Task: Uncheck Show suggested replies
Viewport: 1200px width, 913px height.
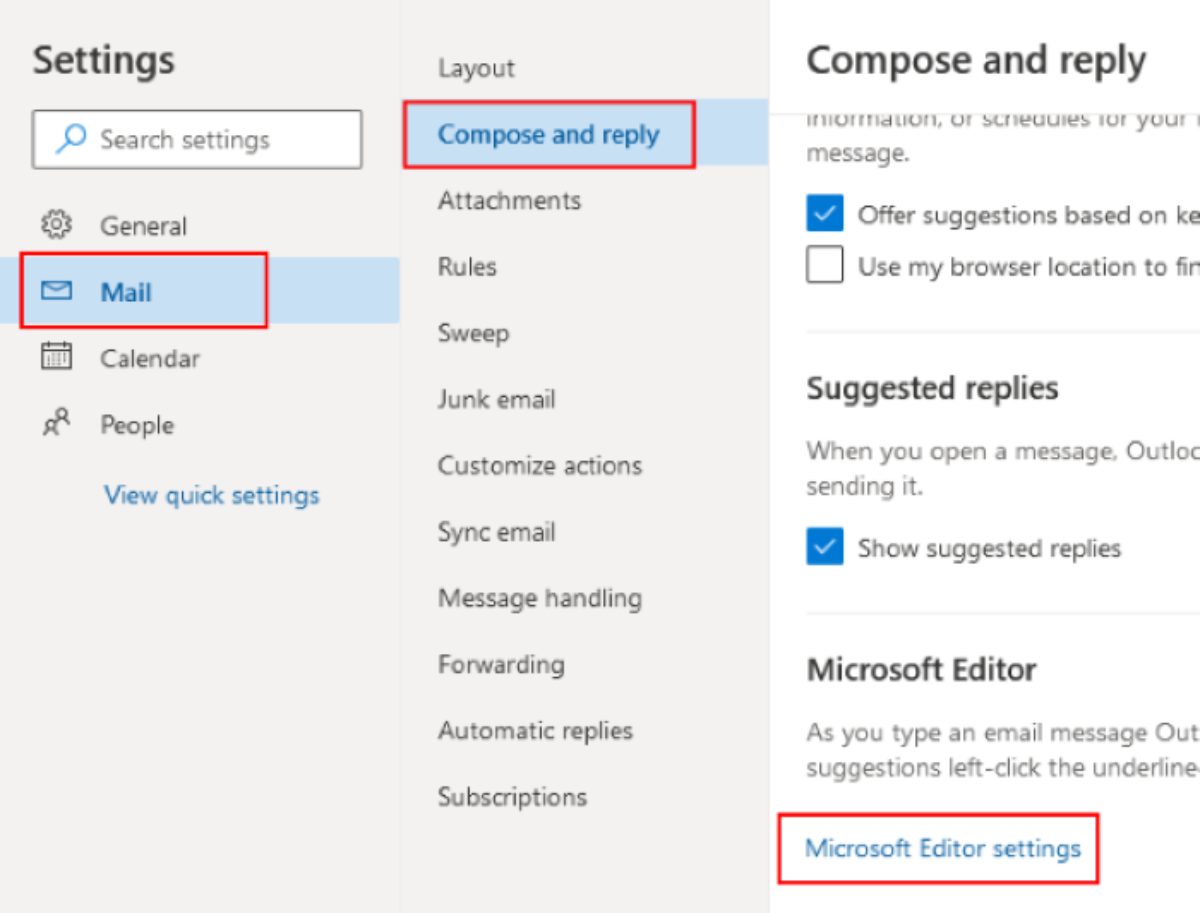Action: pyautogui.click(x=825, y=547)
